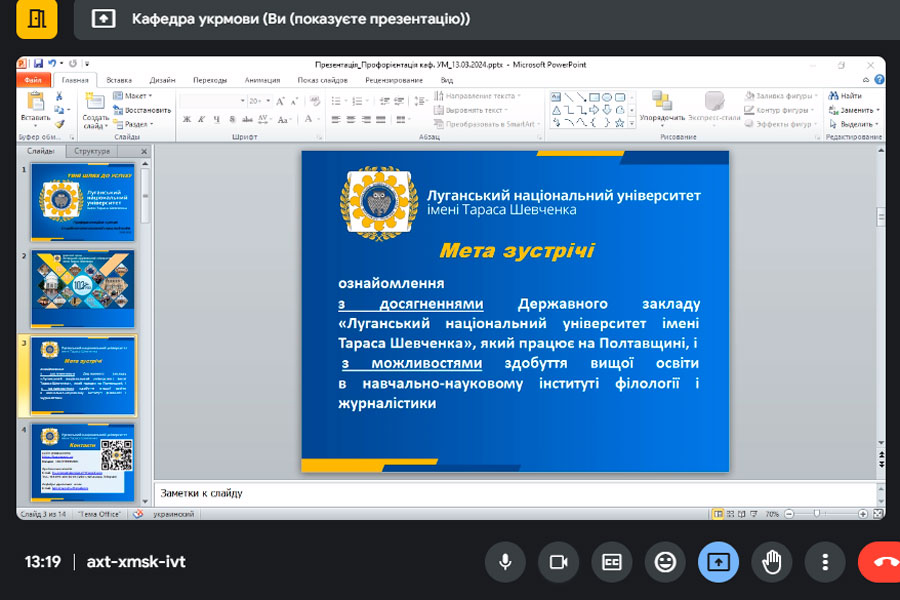Mute the microphone in the meeting

click(505, 562)
